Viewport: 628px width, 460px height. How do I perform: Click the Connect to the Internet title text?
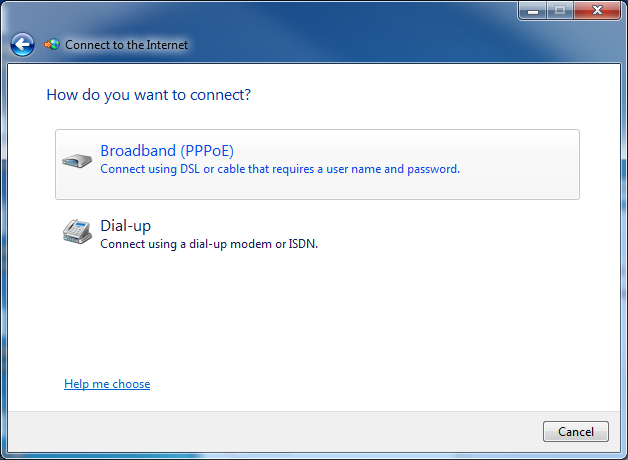pyautogui.click(x=127, y=45)
